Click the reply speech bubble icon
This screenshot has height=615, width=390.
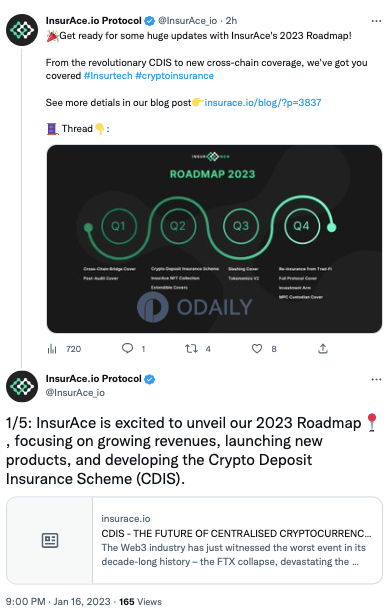point(128,348)
